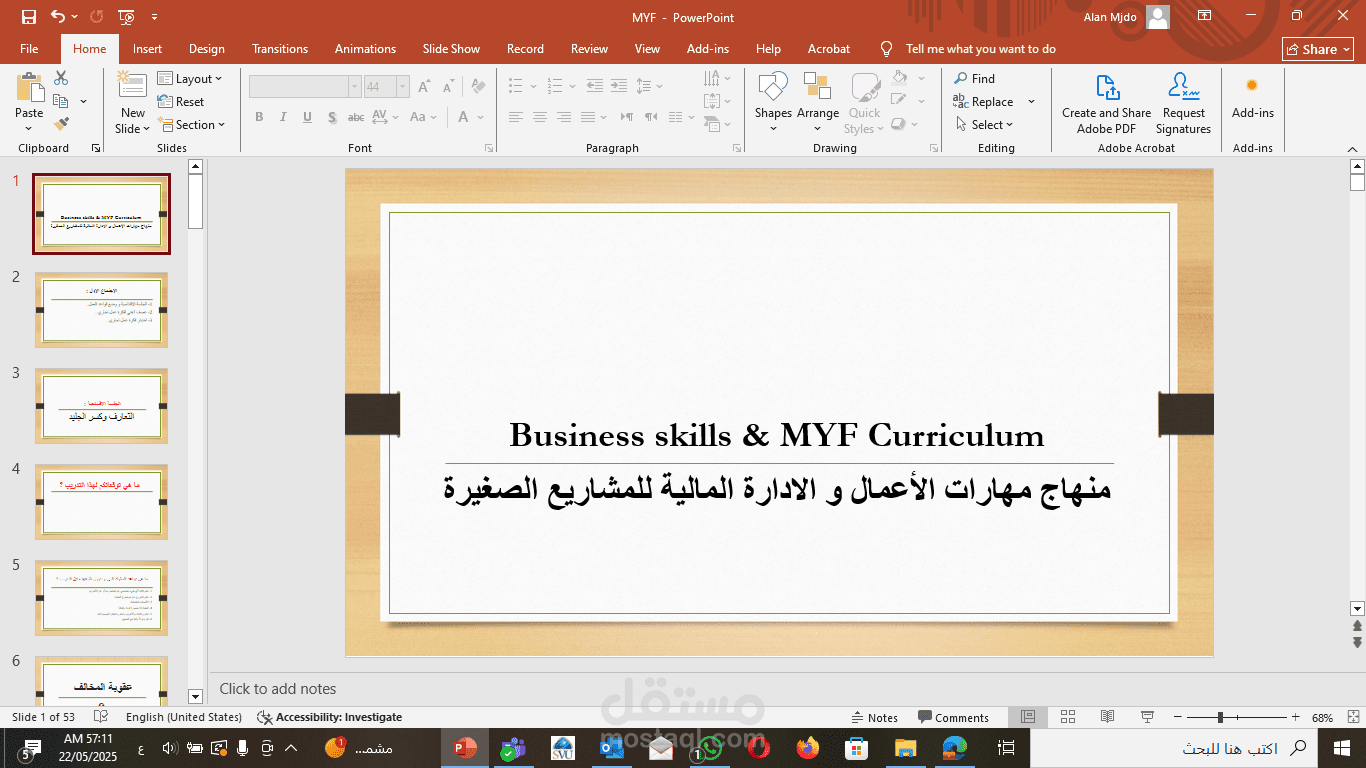Switch to Reading View icon
Screen dimensions: 1366x768
pyautogui.click(x=1108, y=717)
